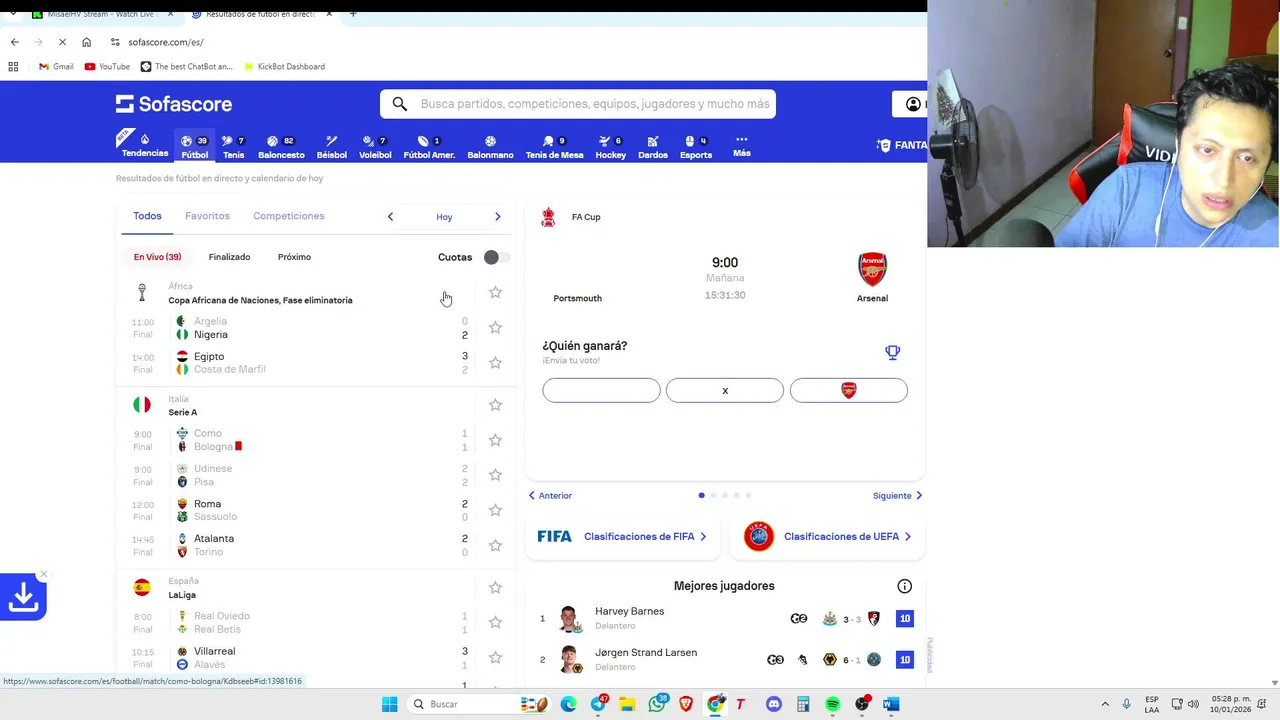
Task: Open the Baloncesto sport section
Action: (281, 147)
